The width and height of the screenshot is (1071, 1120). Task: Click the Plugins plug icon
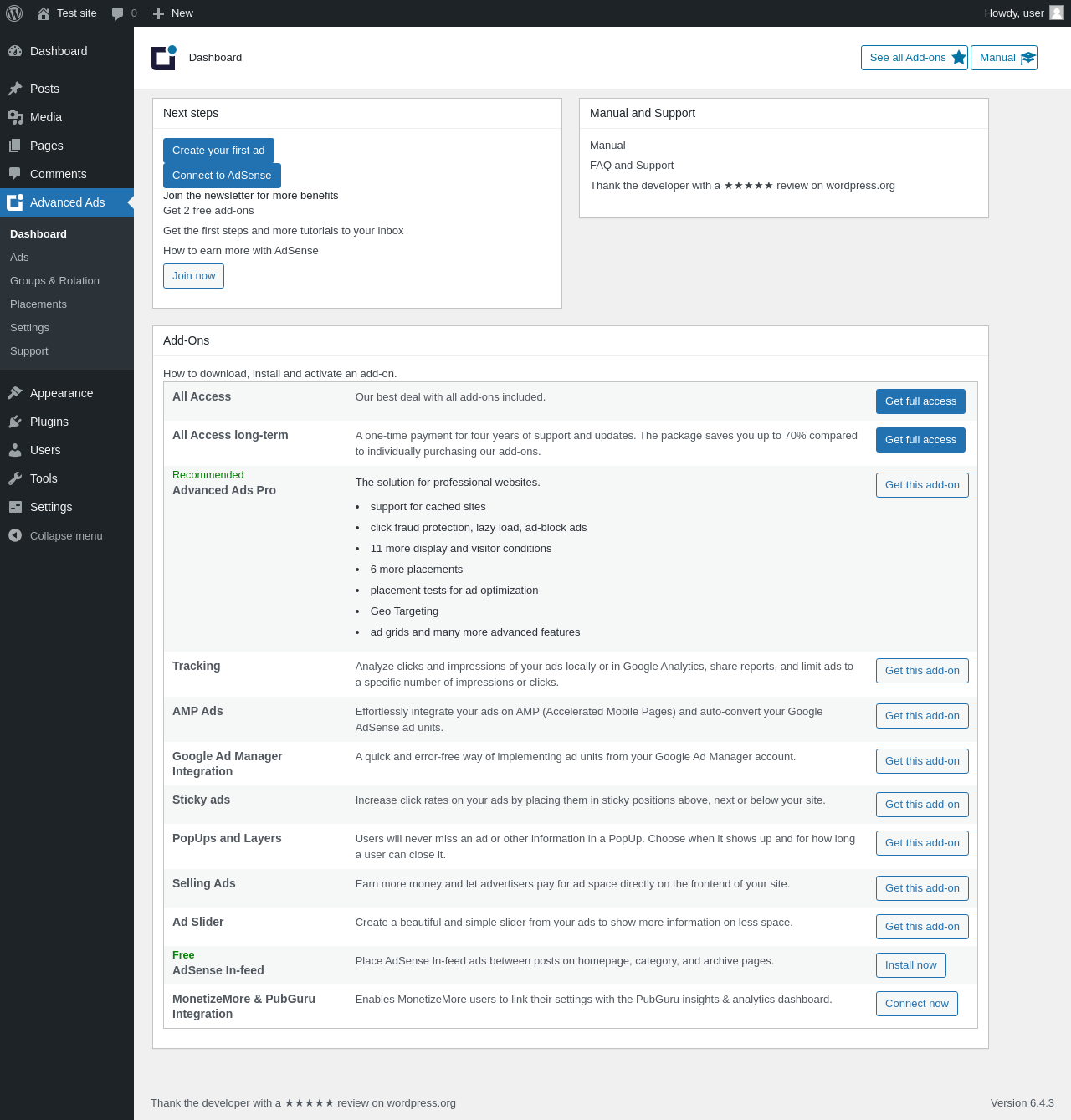pos(15,422)
